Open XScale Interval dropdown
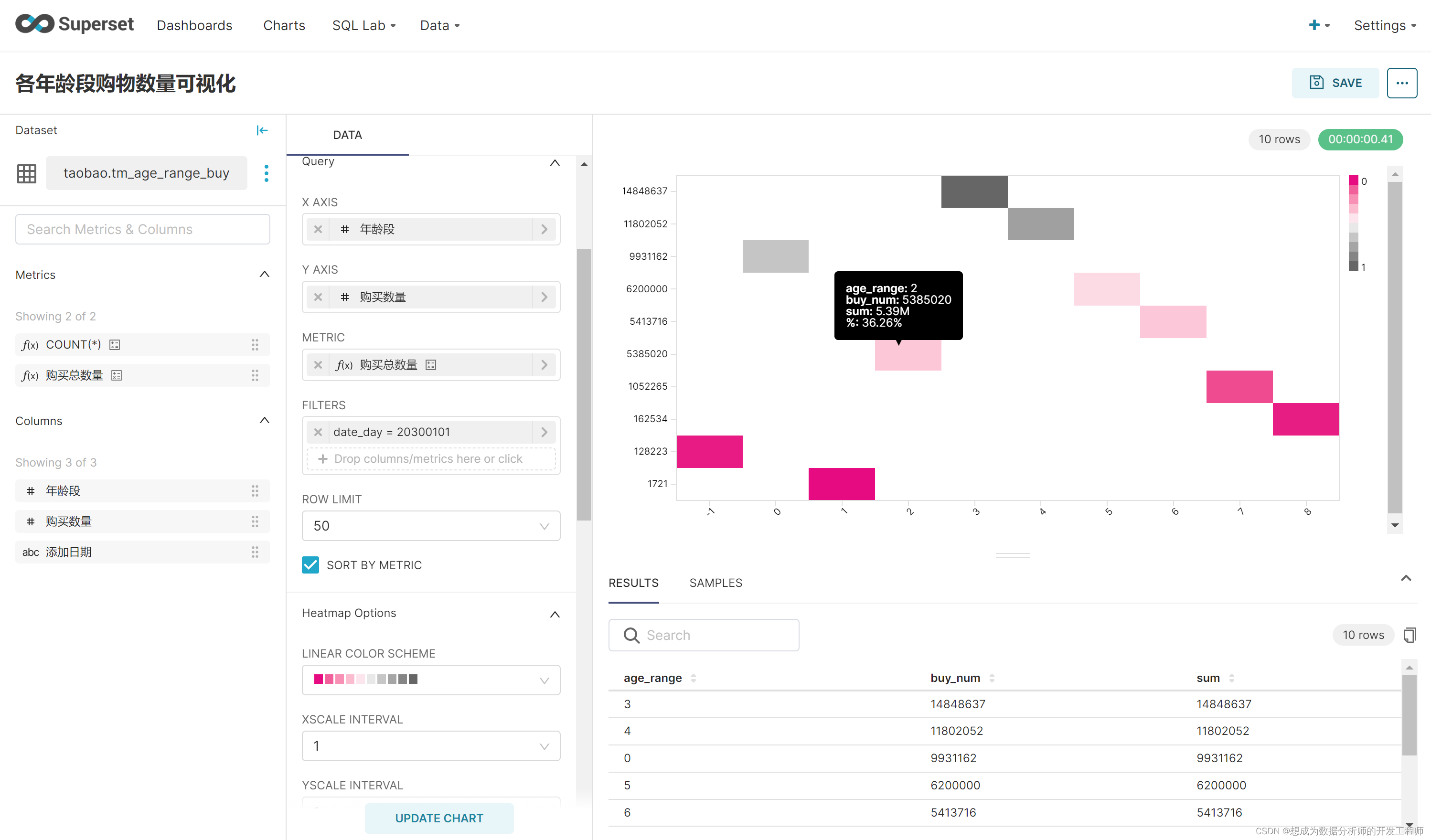This screenshot has height=840, width=1431. (x=431, y=746)
